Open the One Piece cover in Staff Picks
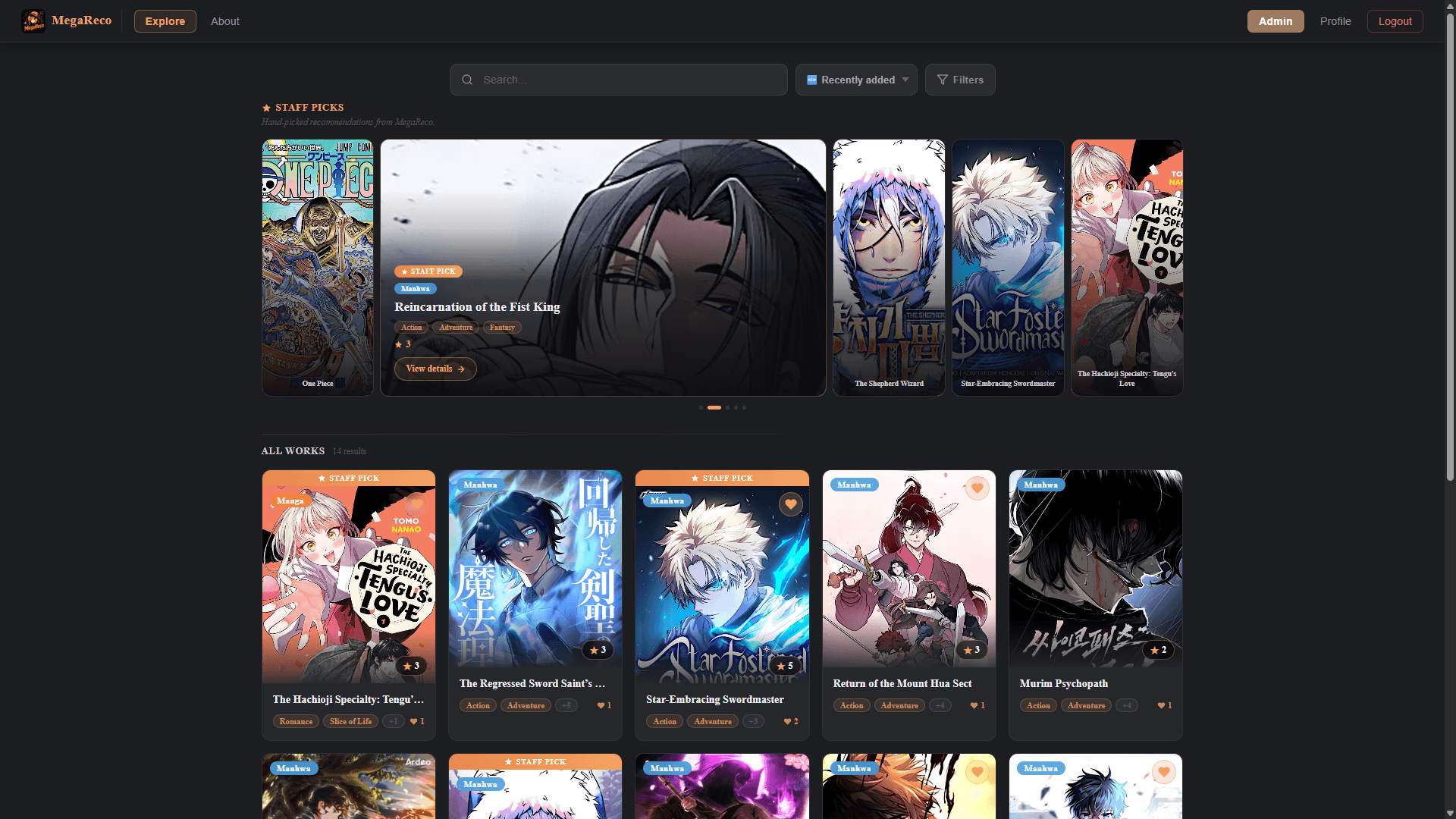 click(318, 268)
